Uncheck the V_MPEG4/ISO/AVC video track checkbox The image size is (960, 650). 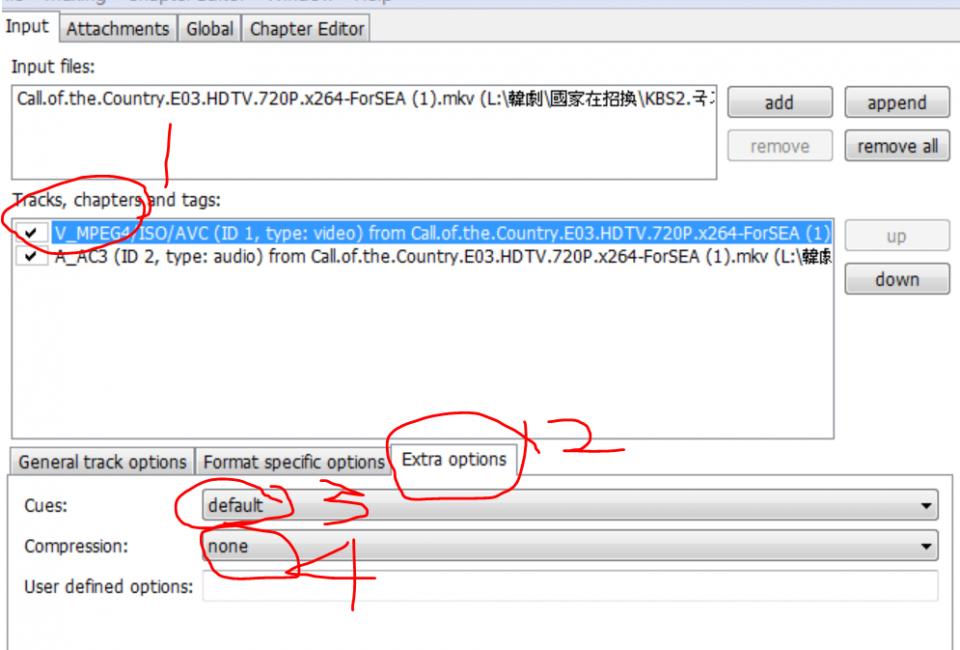click(31, 233)
